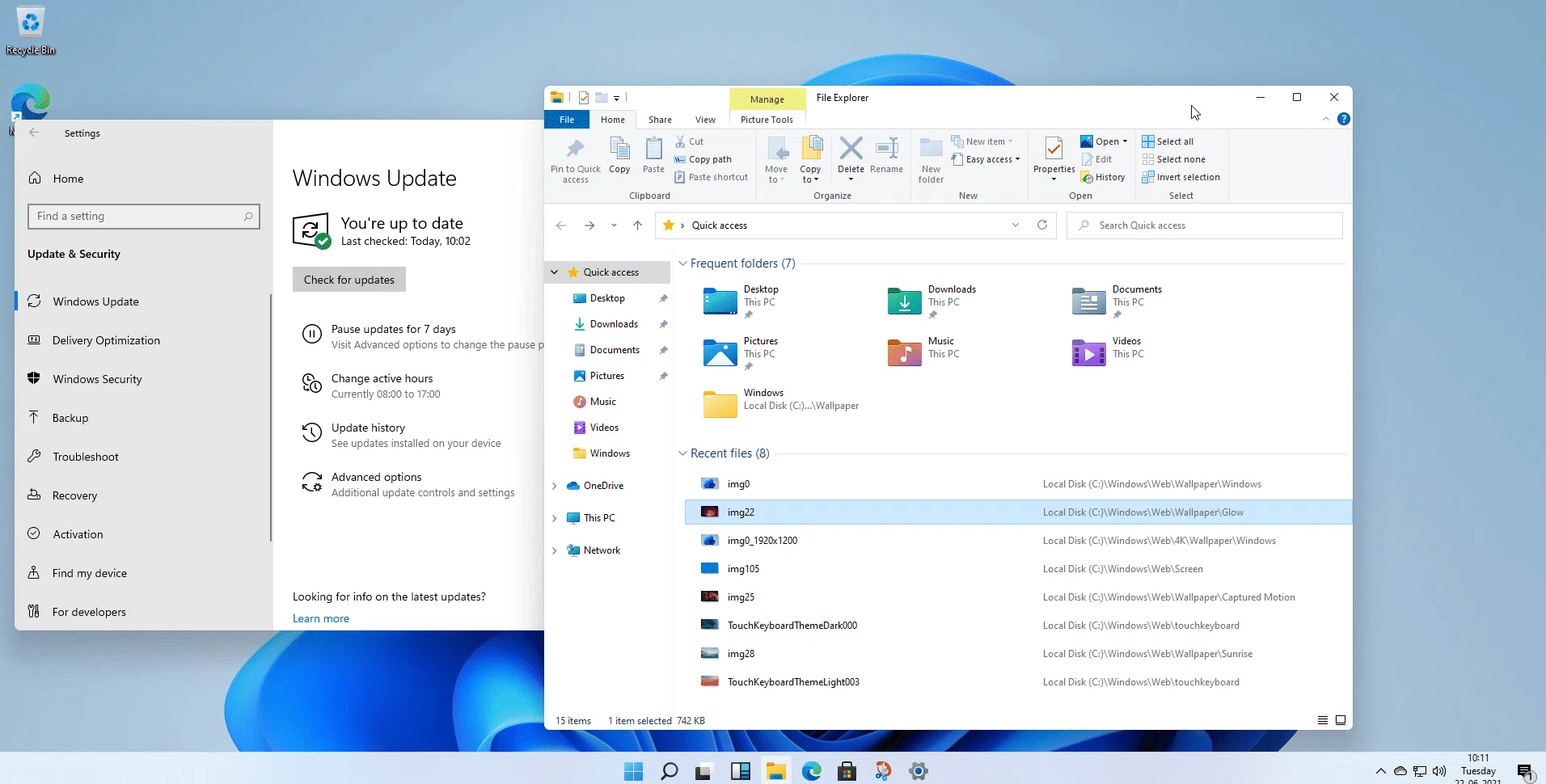Click History in the Open group
Viewport: 1546px width, 784px height.
pos(1103,177)
